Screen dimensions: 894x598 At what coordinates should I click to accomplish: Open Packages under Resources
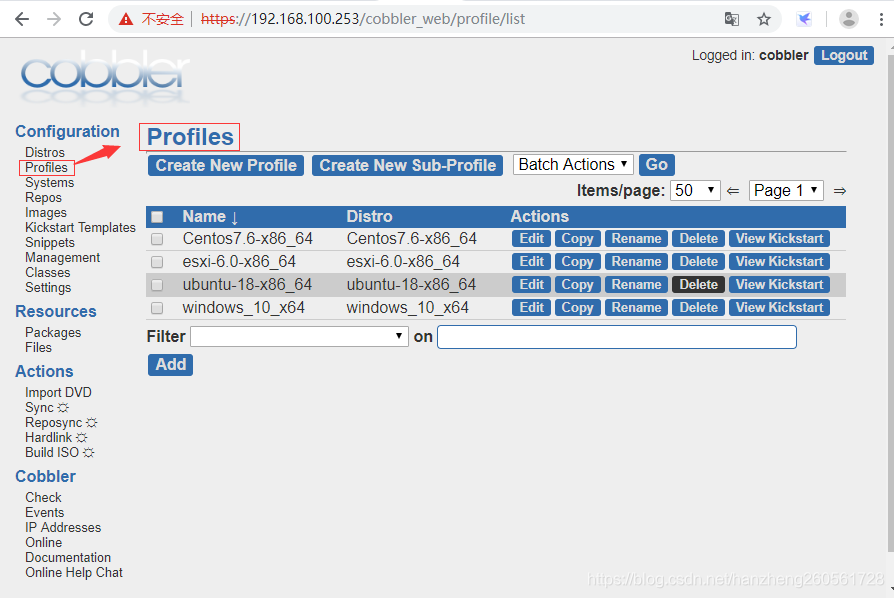pyautogui.click(x=53, y=332)
